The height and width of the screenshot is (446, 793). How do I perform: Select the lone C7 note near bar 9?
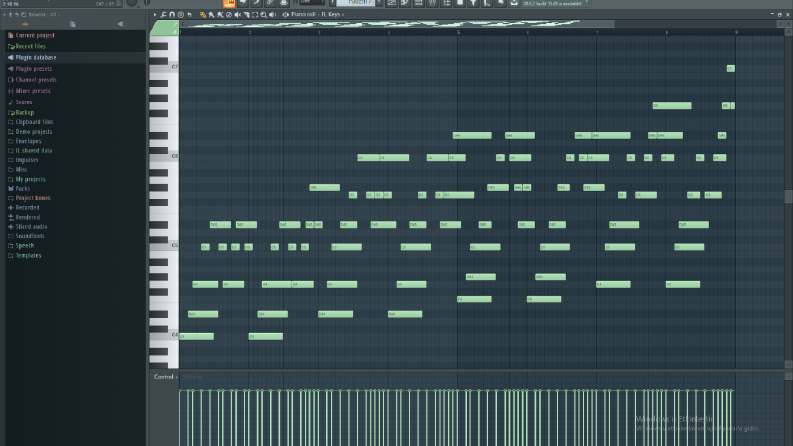click(730, 68)
